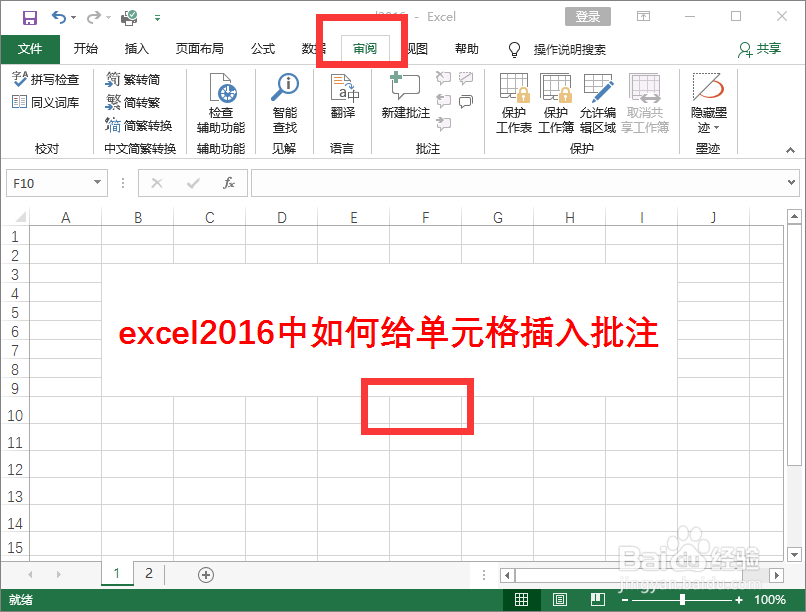Switch to Normal view in status bar
806x612 pixels.
(x=522, y=600)
